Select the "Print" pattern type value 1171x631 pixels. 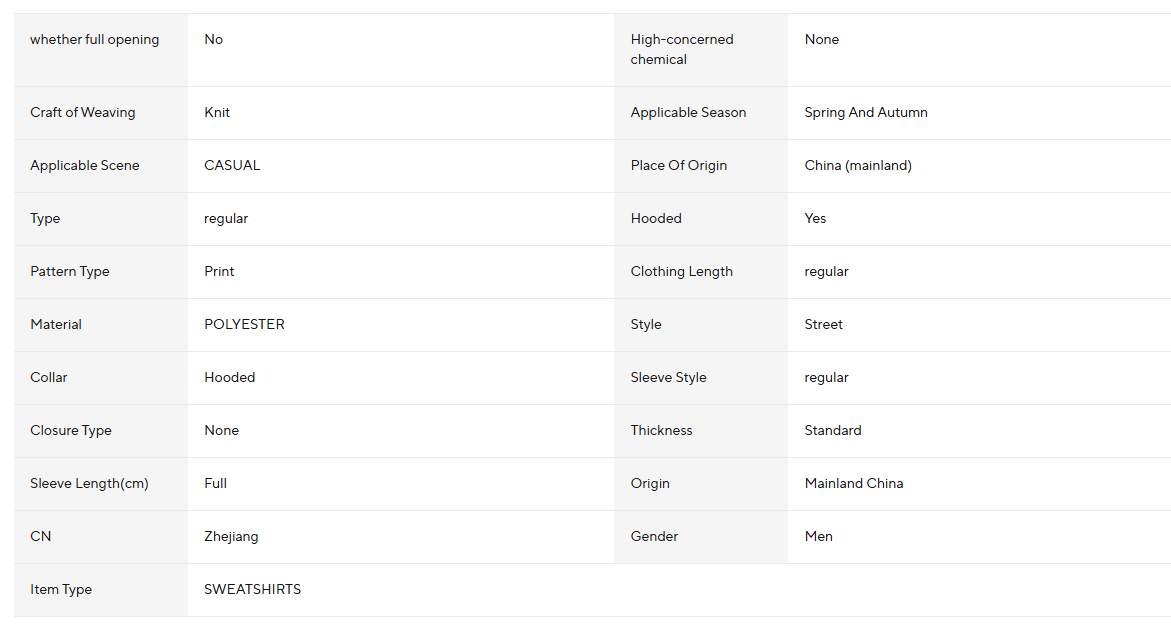click(219, 272)
